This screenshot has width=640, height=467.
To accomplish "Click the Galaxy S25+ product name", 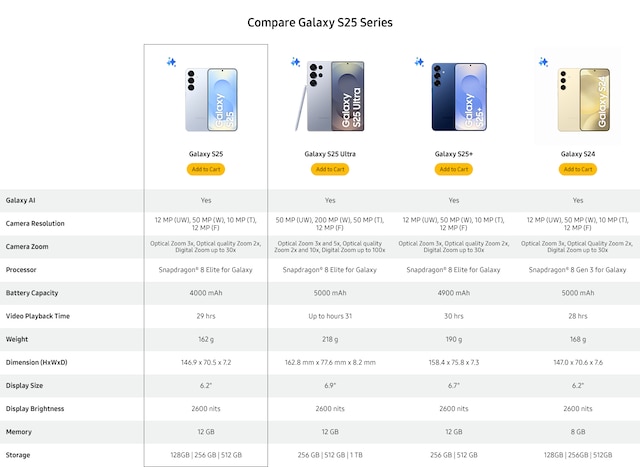I will coord(454,154).
